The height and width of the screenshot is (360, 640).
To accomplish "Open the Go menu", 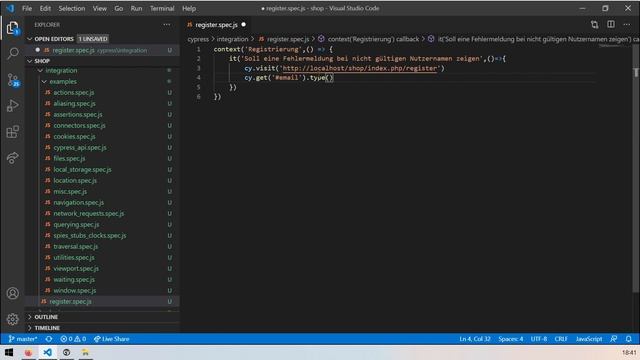I will (119, 8).
